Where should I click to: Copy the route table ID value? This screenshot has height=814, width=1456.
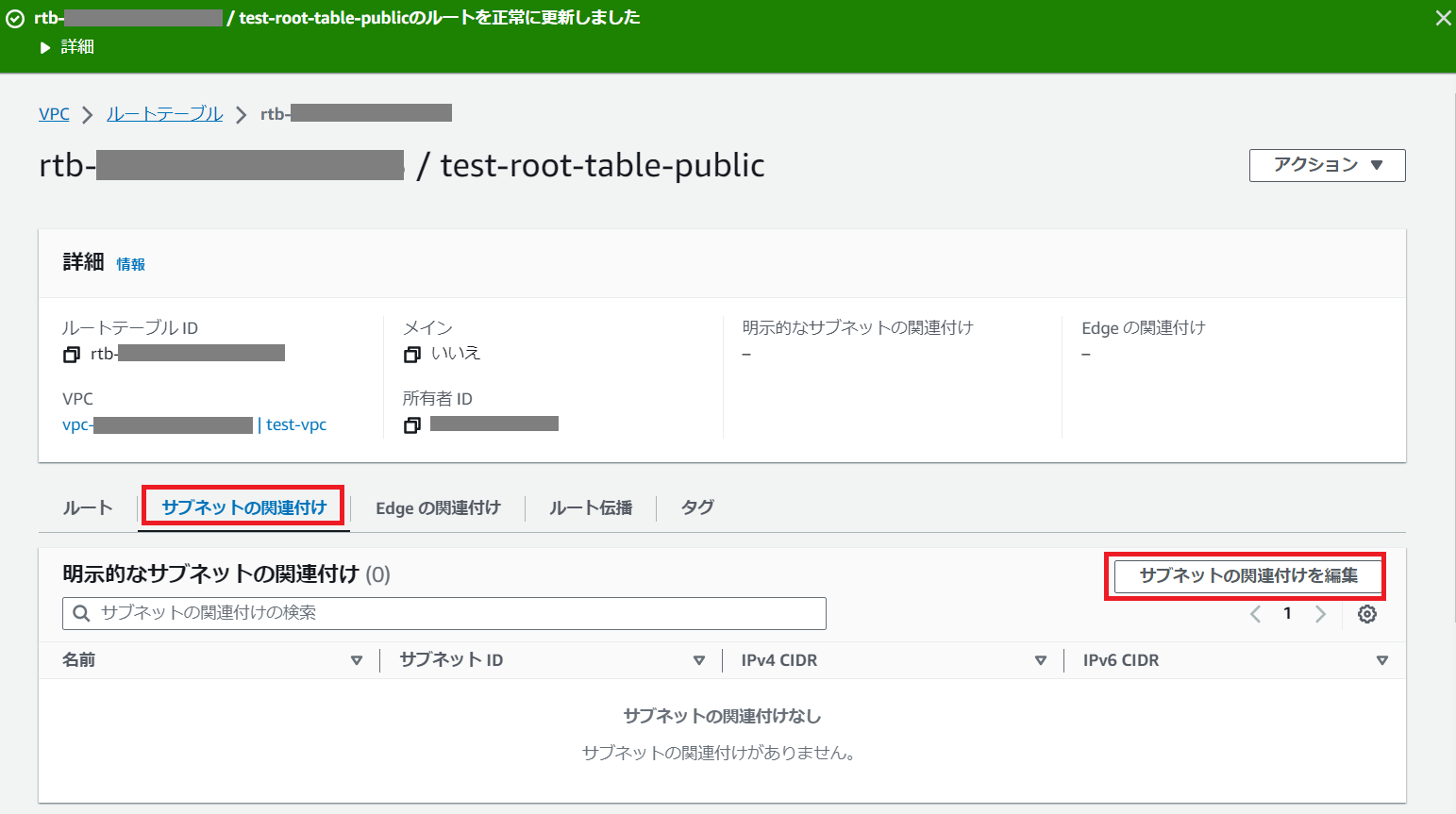72,355
